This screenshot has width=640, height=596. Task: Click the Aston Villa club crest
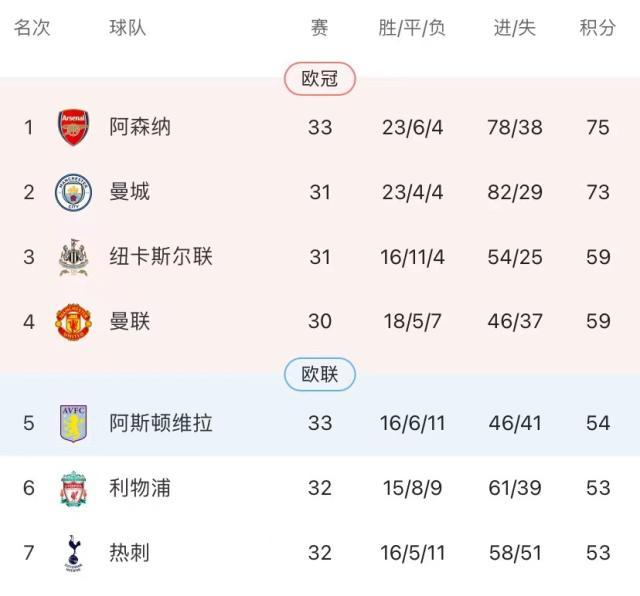click(73, 423)
